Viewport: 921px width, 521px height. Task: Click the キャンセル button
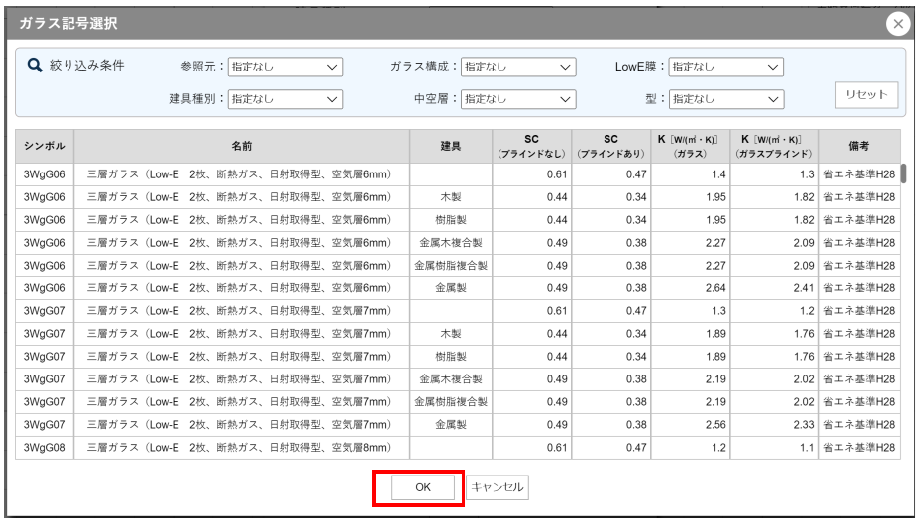497,487
